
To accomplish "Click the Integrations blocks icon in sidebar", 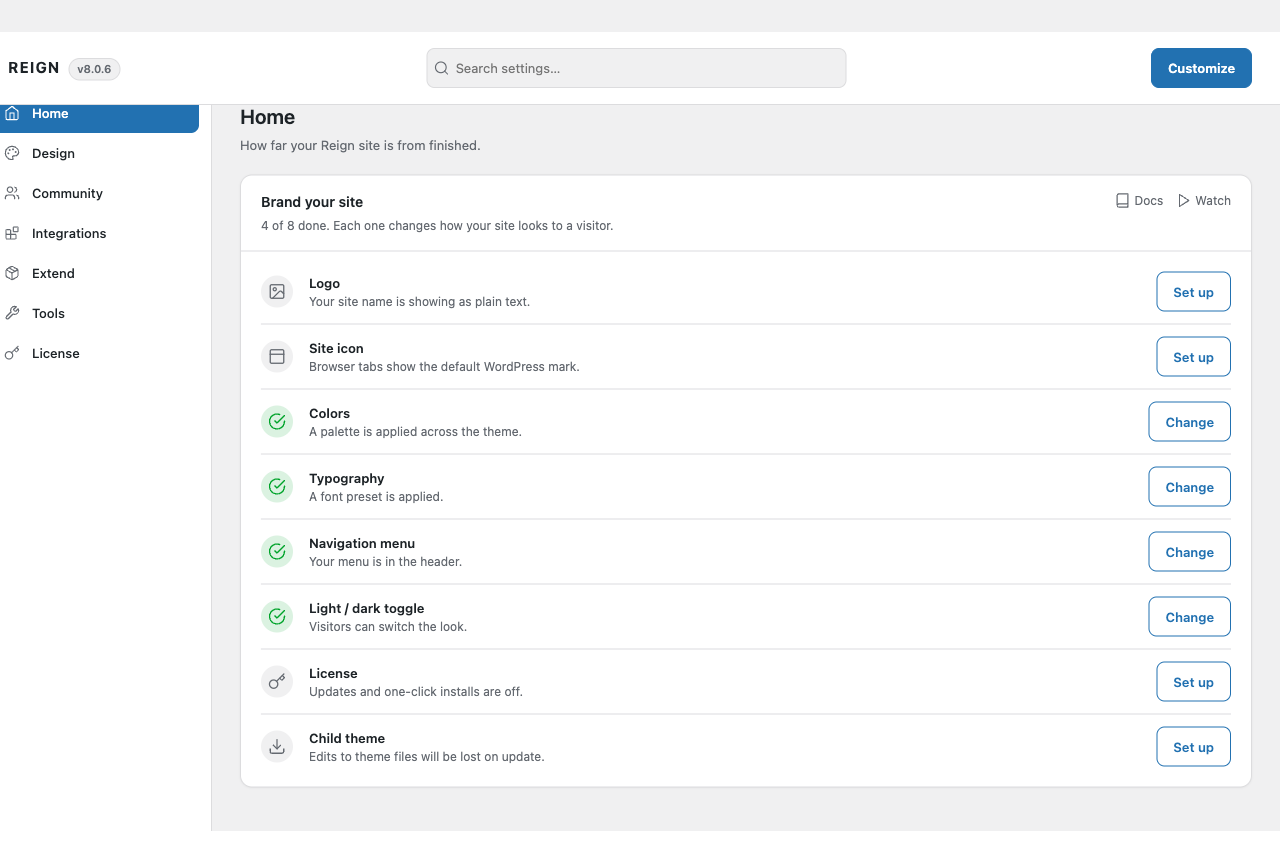I will coord(12,233).
